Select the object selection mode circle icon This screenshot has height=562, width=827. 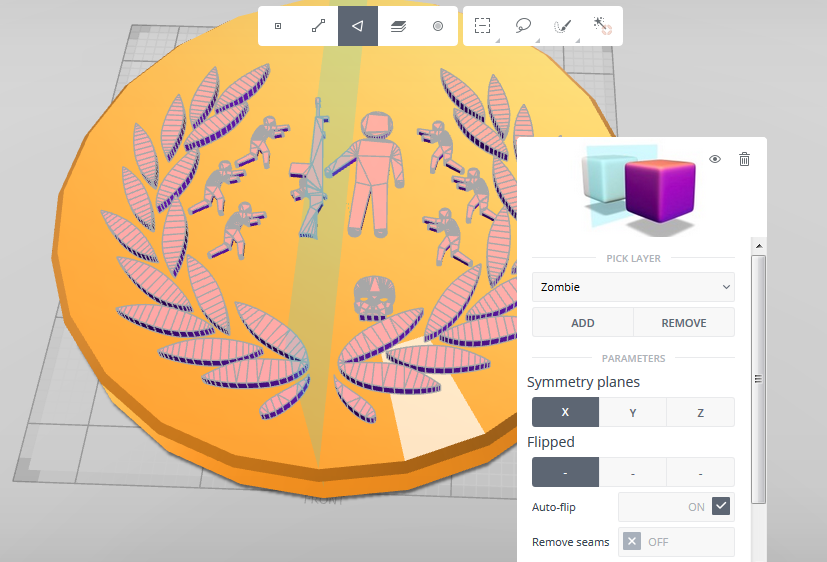pyautogui.click(x=438, y=26)
